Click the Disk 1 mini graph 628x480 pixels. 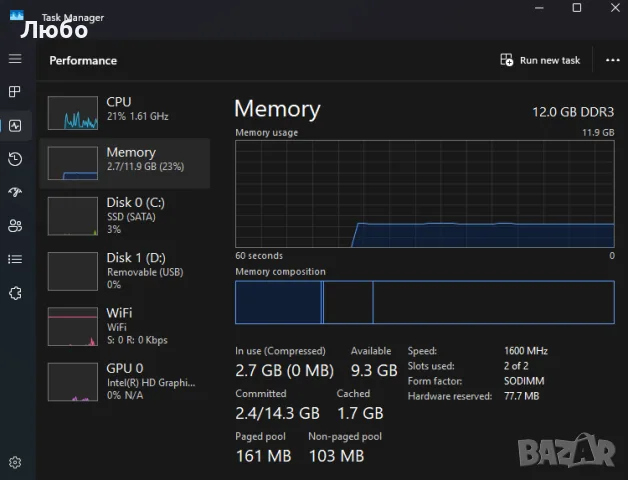point(73,271)
